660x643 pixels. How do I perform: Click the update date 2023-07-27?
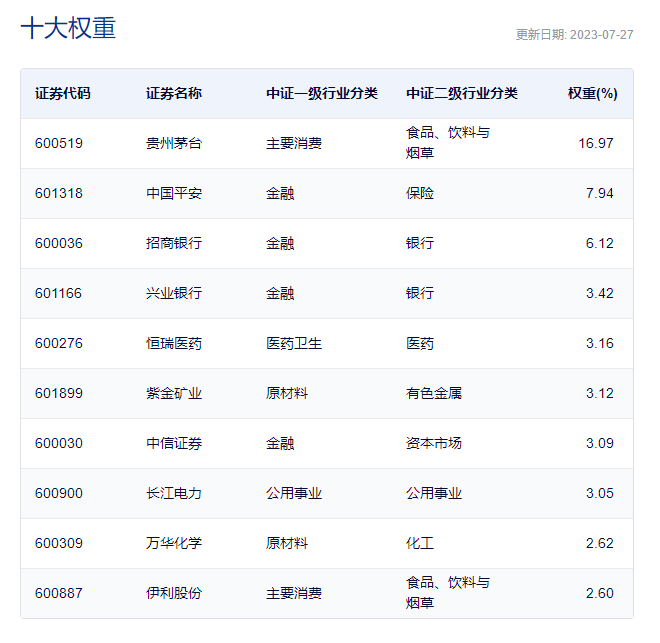pyautogui.click(x=601, y=35)
